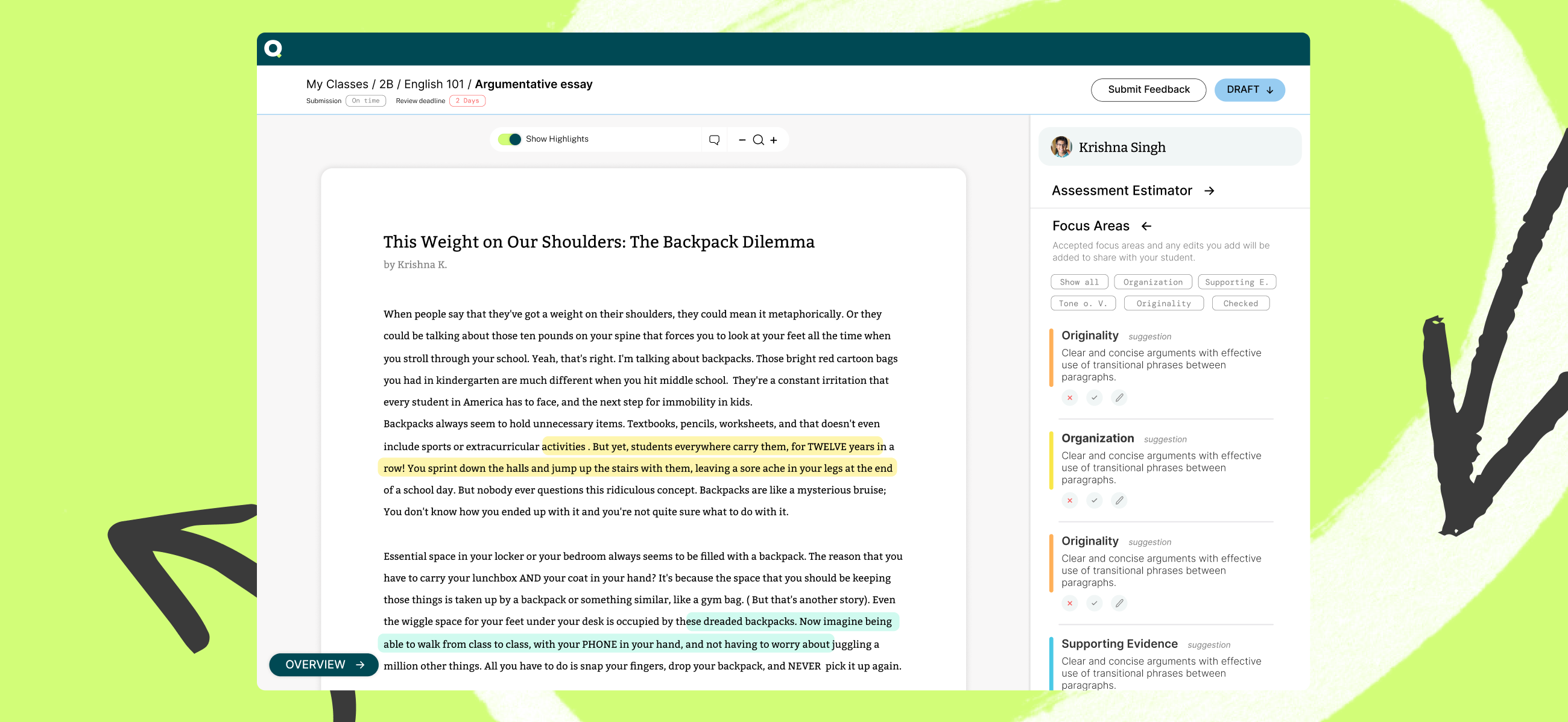
Task: Open the OVERVIEW button
Action: coord(324,665)
